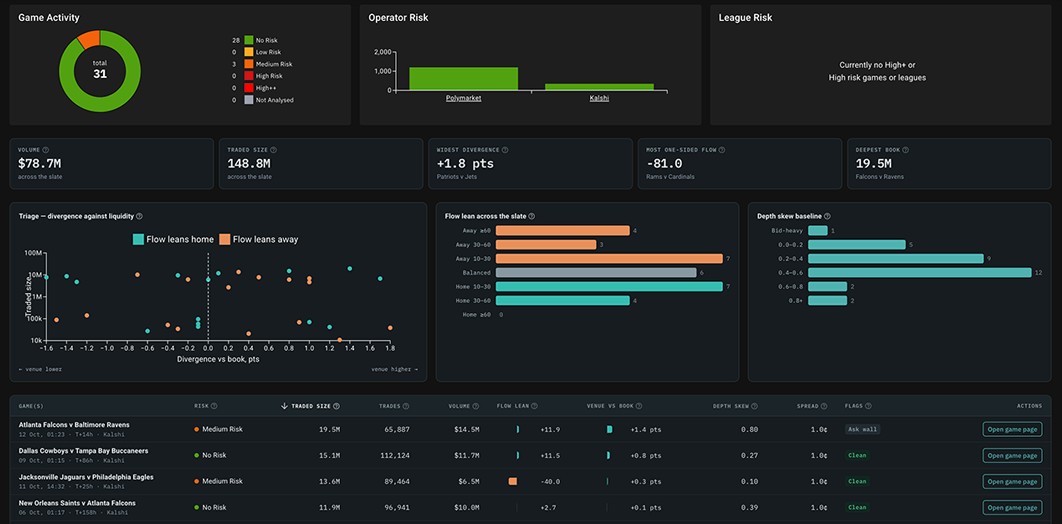The width and height of the screenshot is (1062, 524).
Task: Sort table by Trades column header
Action: pyautogui.click(x=389, y=406)
